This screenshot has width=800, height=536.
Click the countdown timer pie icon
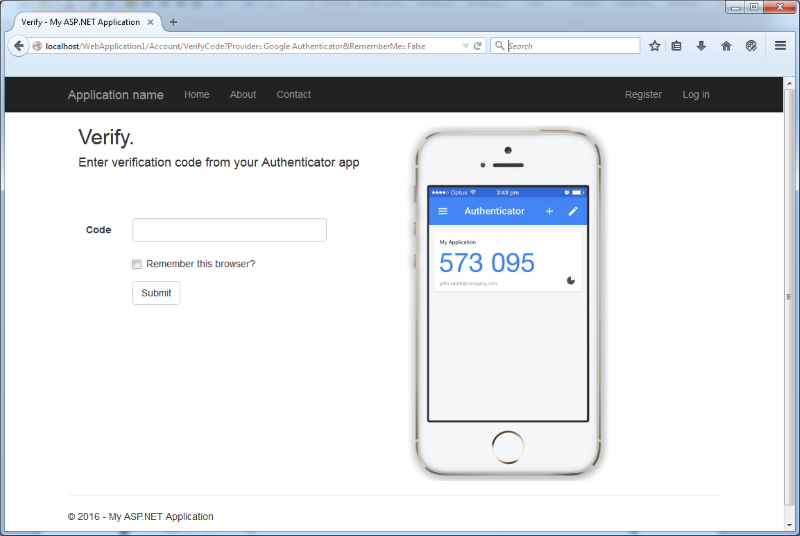click(571, 280)
